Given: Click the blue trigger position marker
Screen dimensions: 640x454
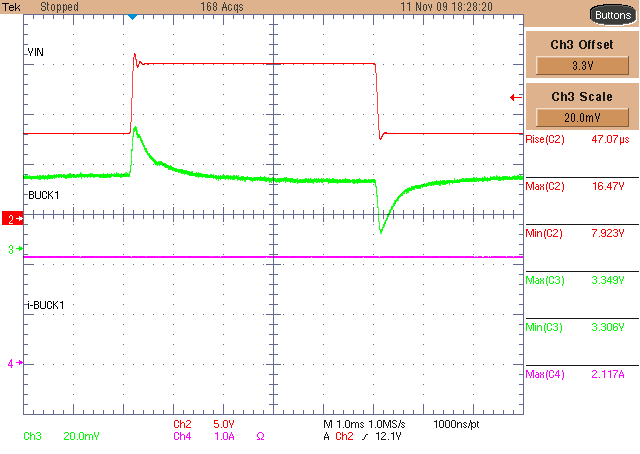Looking at the screenshot, I should (132, 17).
